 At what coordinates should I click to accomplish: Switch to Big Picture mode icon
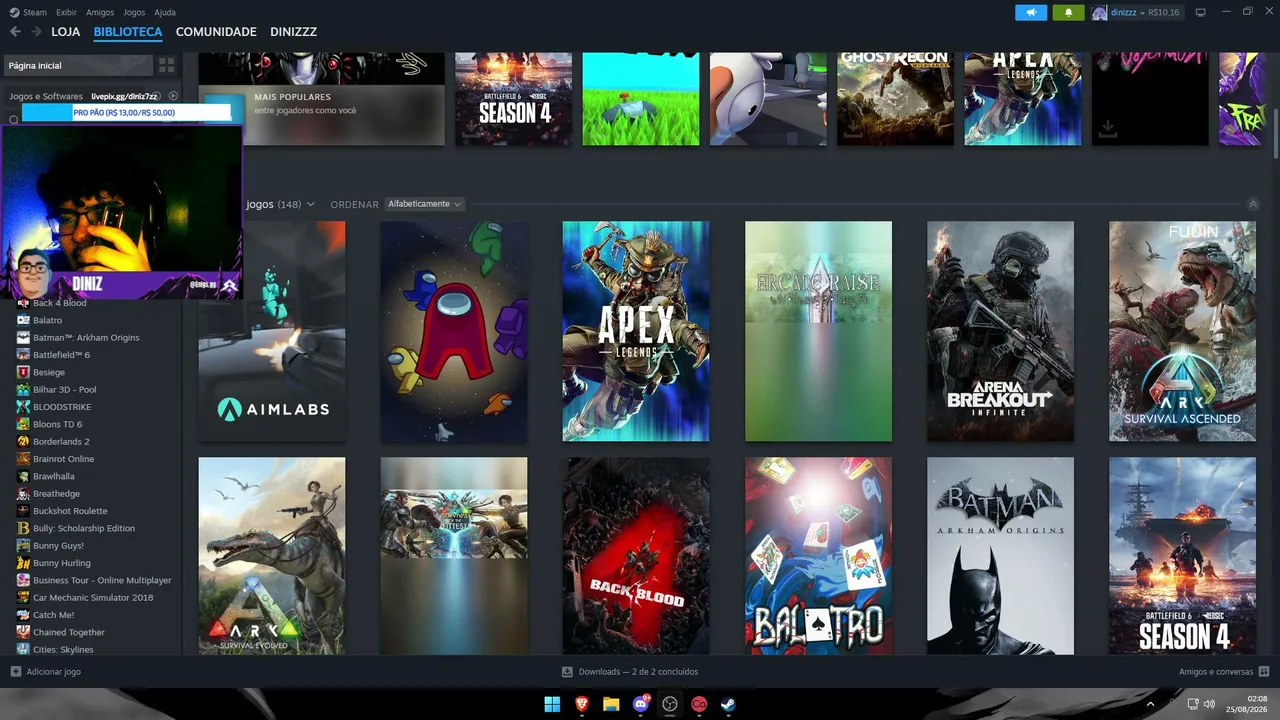(x=1201, y=12)
